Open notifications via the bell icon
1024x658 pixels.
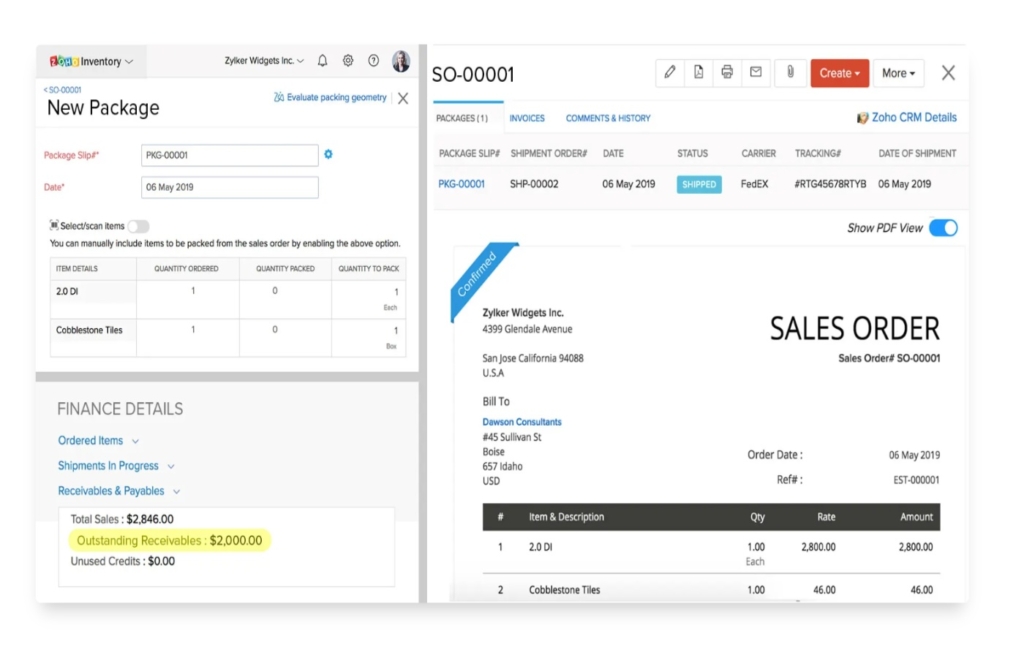(x=322, y=60)
